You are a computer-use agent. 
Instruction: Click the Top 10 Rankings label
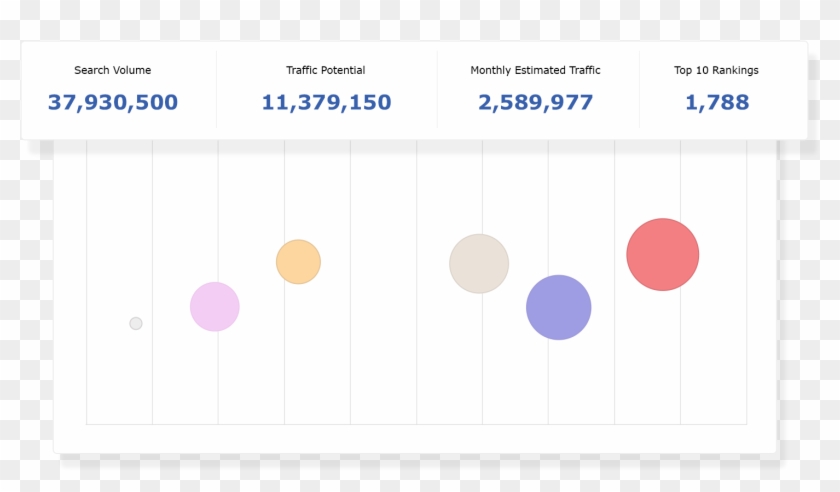[716, 71]
